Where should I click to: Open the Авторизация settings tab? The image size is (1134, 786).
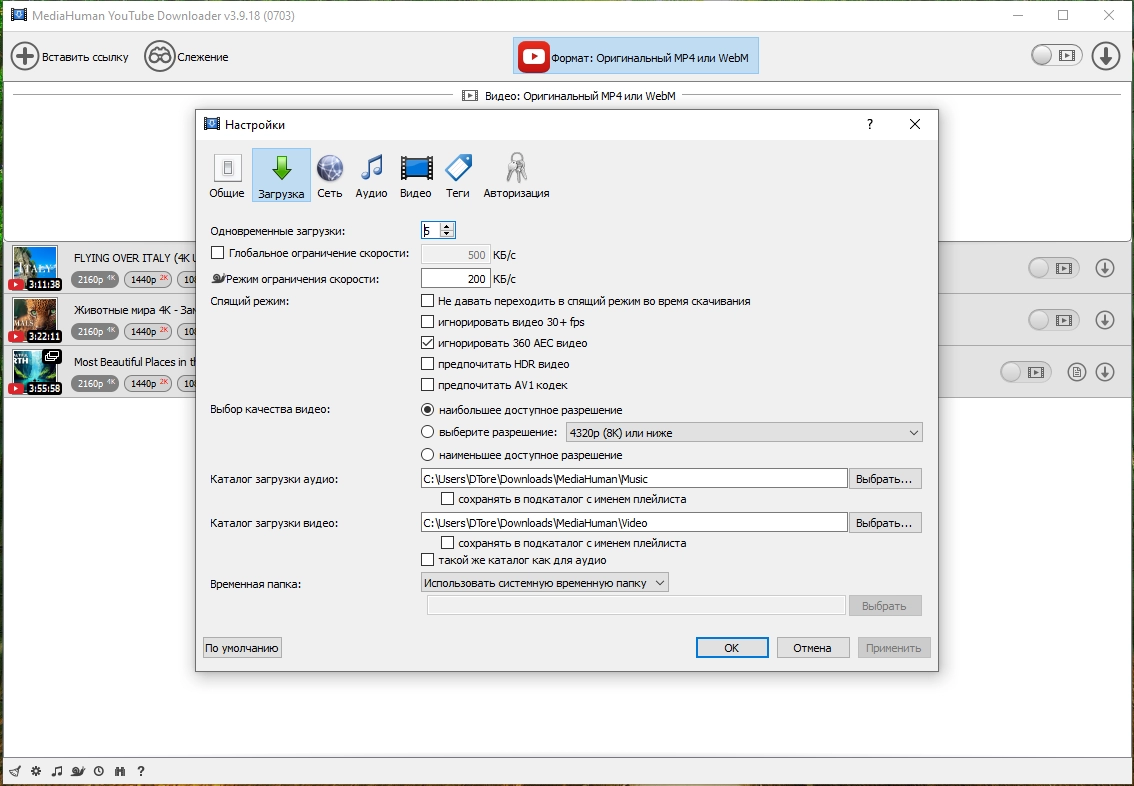coord(516,176)
